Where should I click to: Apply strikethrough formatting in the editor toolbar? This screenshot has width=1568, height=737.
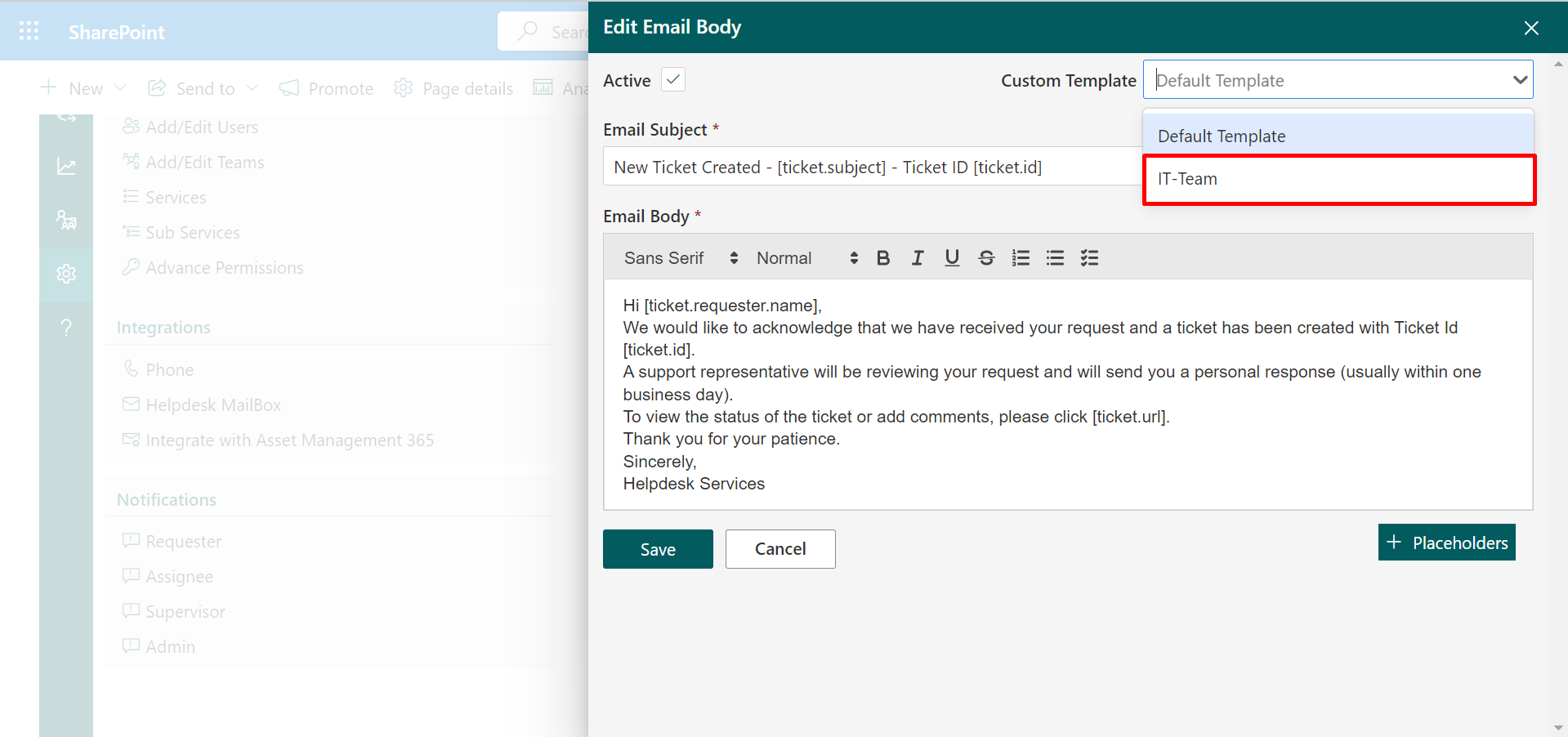tap(986, 258)
